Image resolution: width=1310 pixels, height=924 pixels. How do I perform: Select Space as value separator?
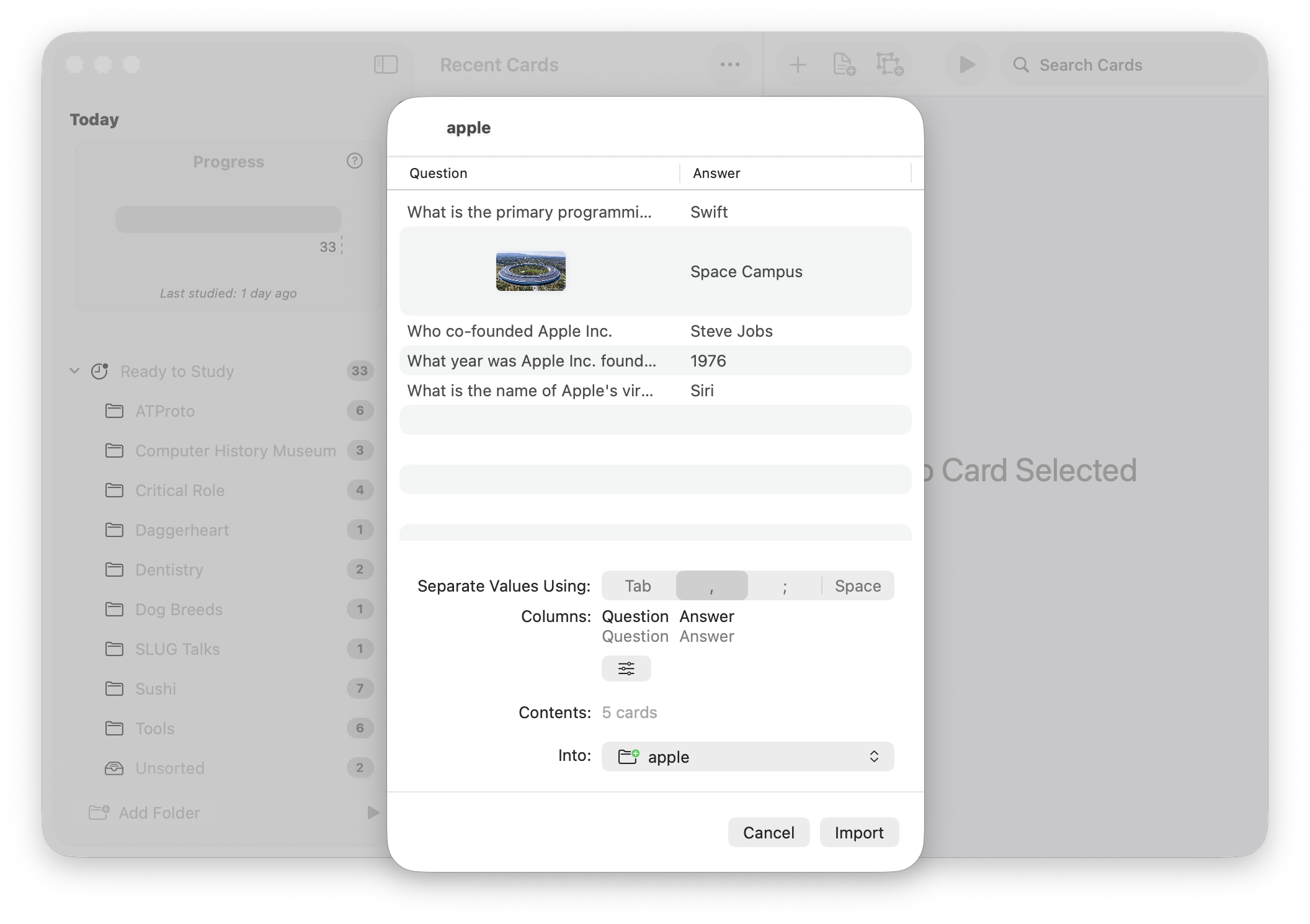pyautogui.click(x=857, y=586)
